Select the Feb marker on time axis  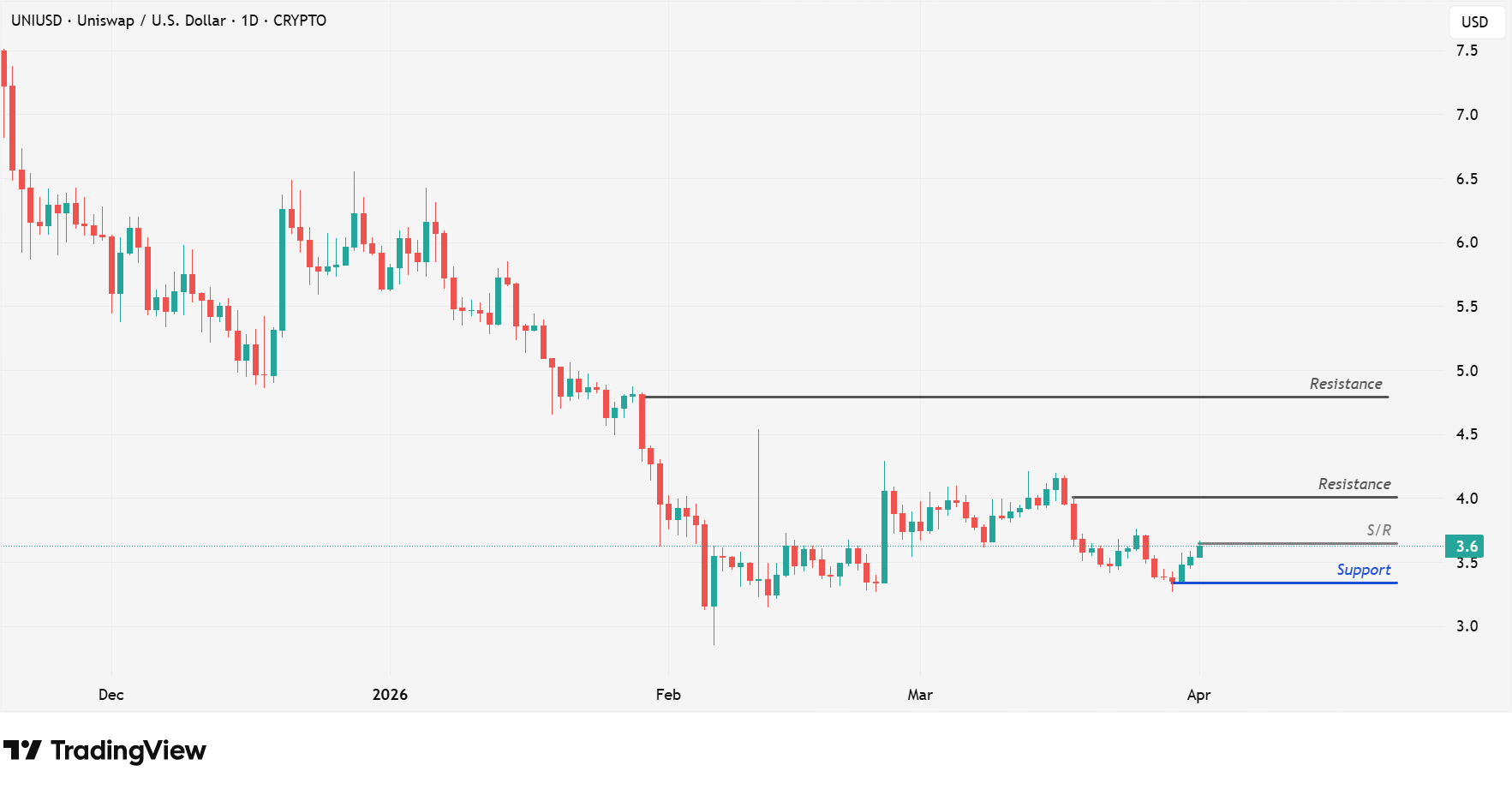[x=668, y=695]
